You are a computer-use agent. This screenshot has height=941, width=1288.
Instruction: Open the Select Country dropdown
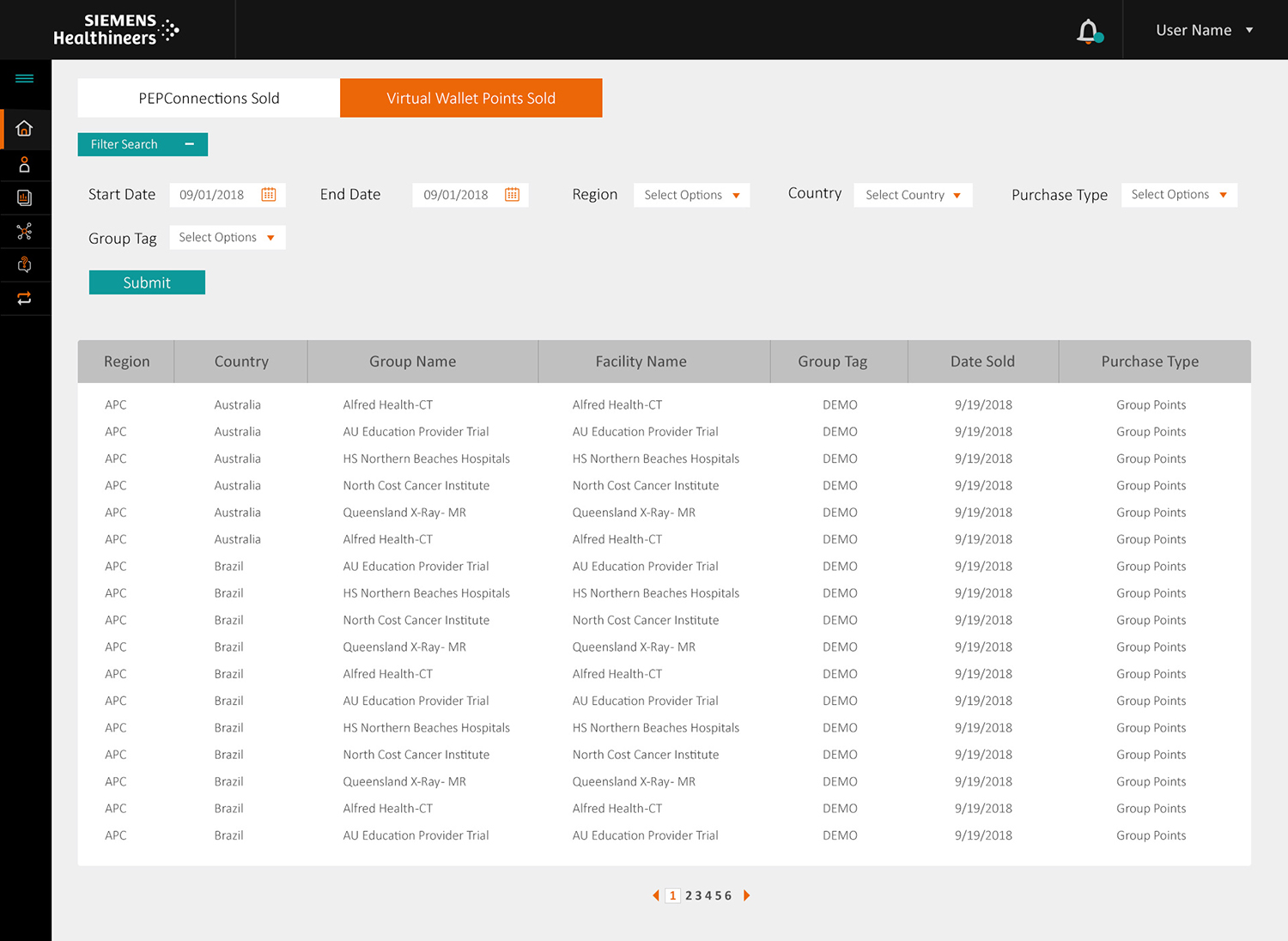[913, 195]
